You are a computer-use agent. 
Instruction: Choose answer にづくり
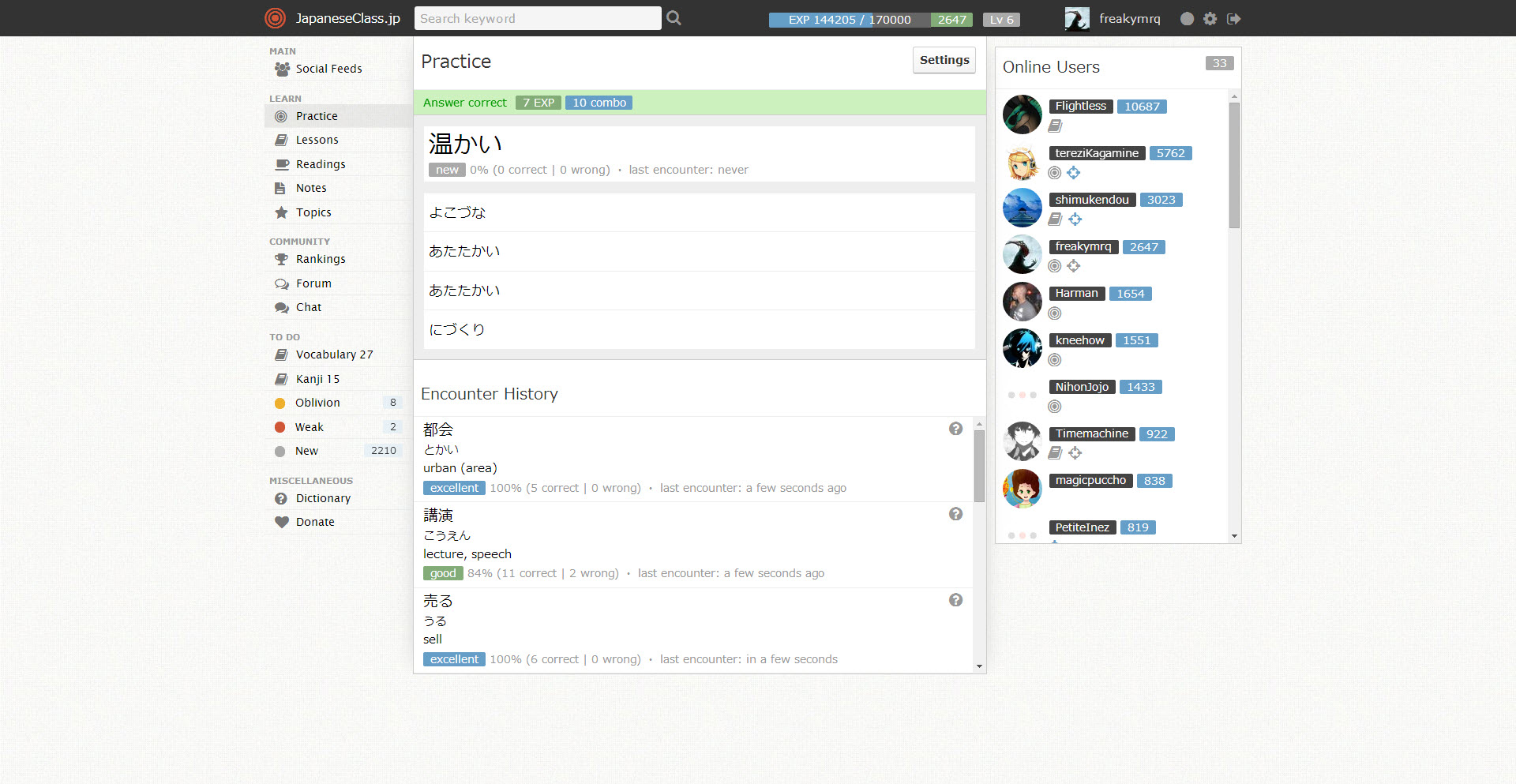[699, 329]
